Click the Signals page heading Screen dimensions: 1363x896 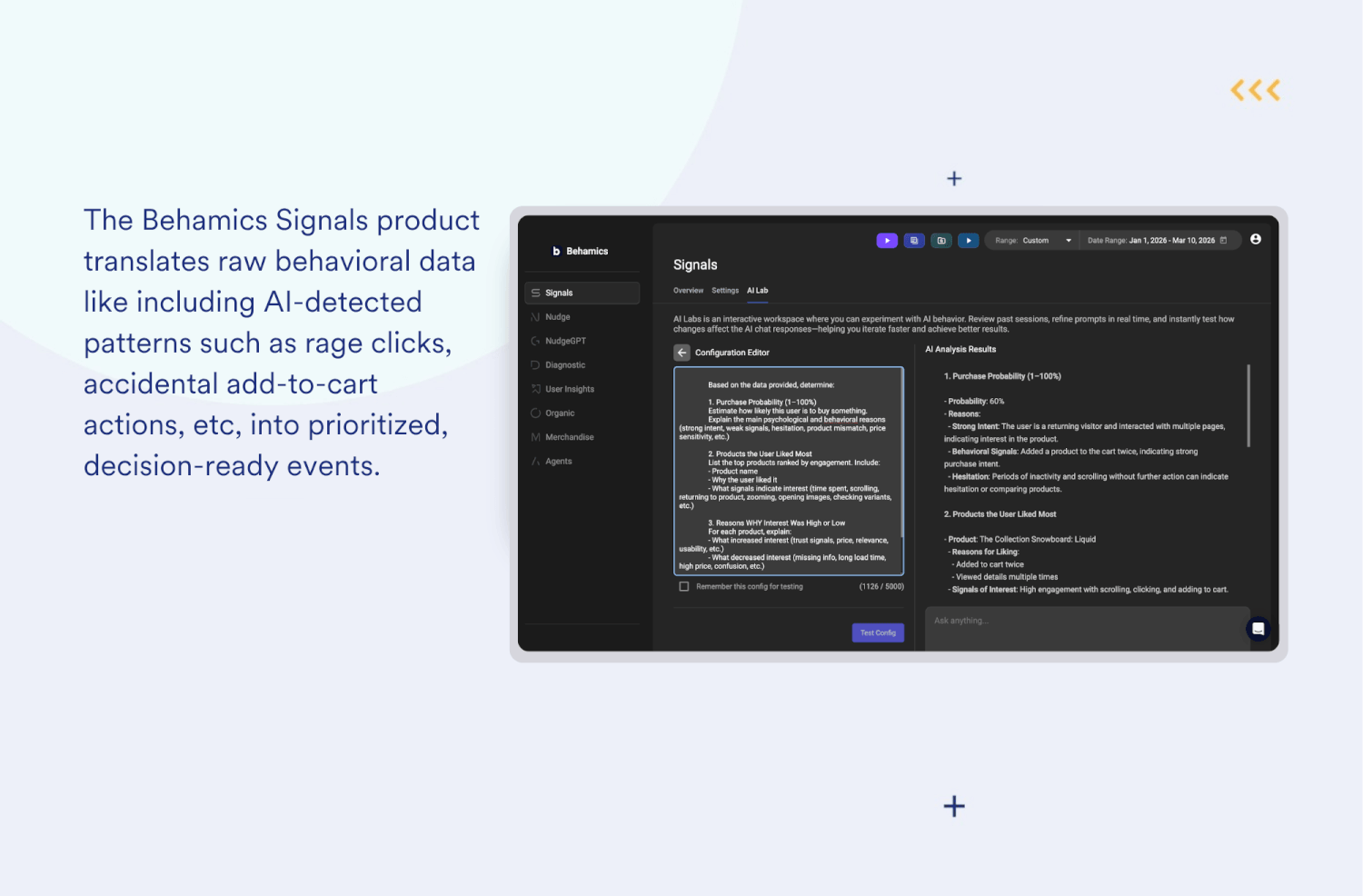click(695, 264)
